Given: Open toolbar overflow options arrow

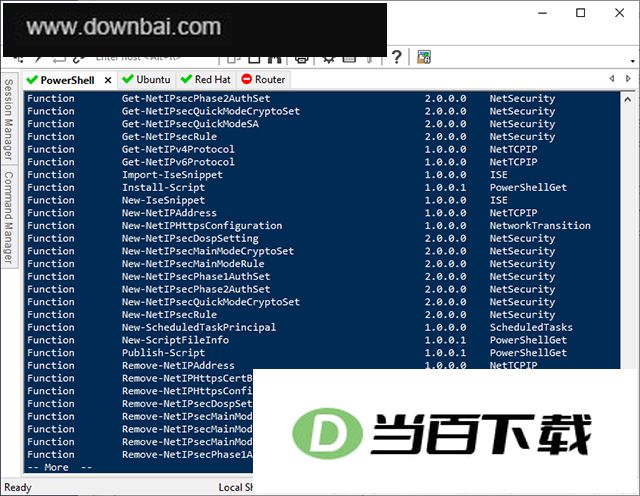Looking at the screenshot, I should pos(632,61).
